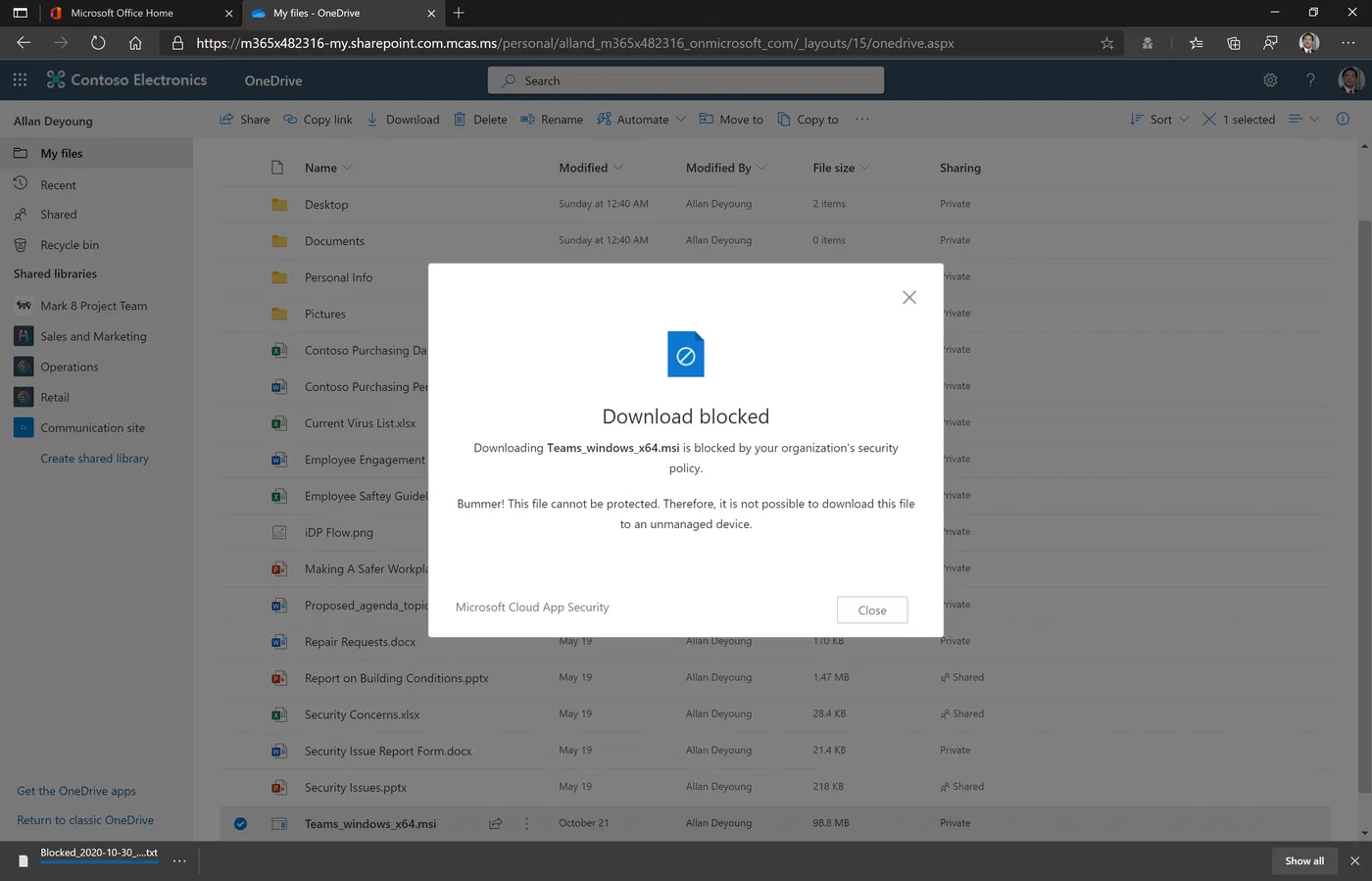This screenshot has width=1372, height=881.
Task: Click the browser favorites star icon
Action: [1107, 43]
